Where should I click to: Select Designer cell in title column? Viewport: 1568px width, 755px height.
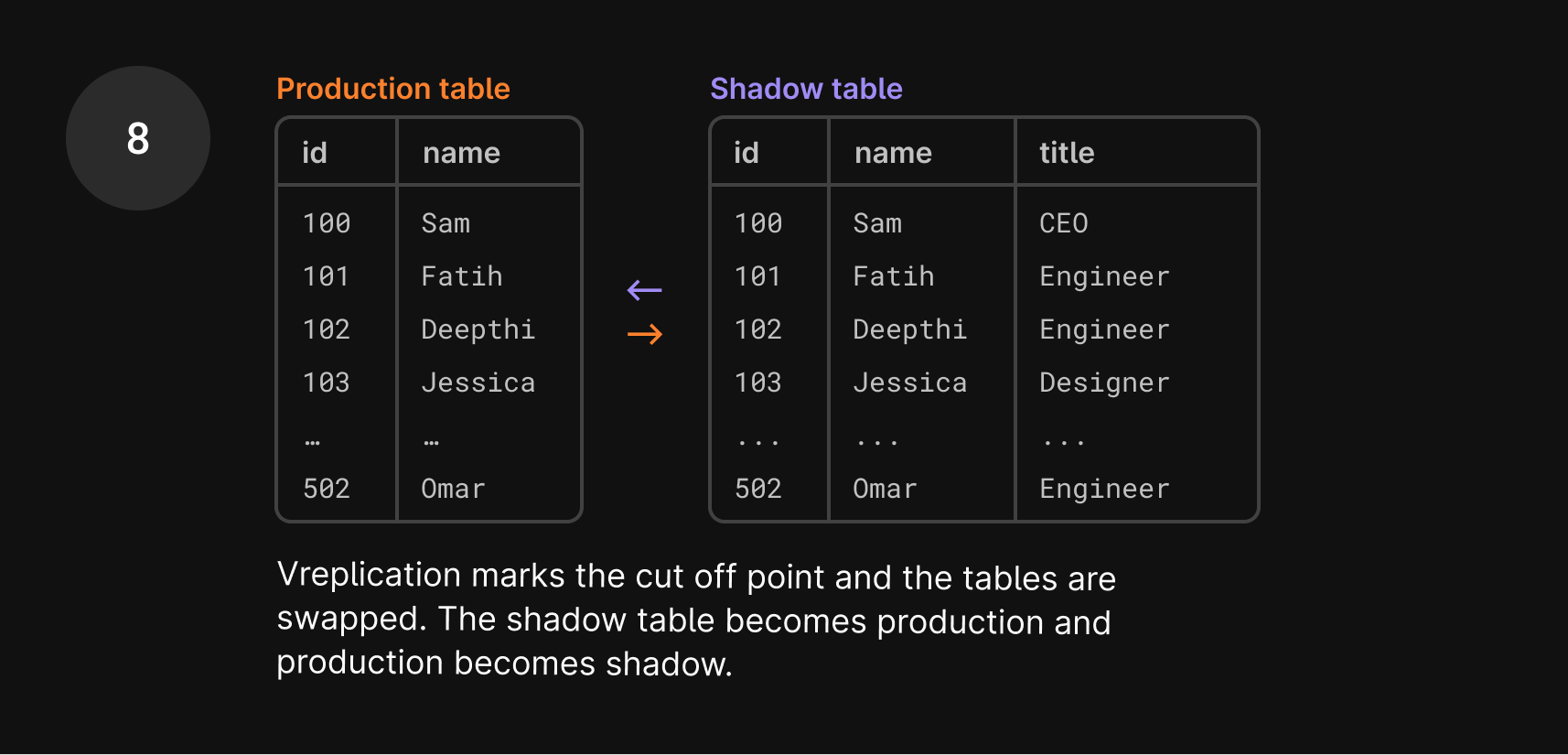[1104, 383]
